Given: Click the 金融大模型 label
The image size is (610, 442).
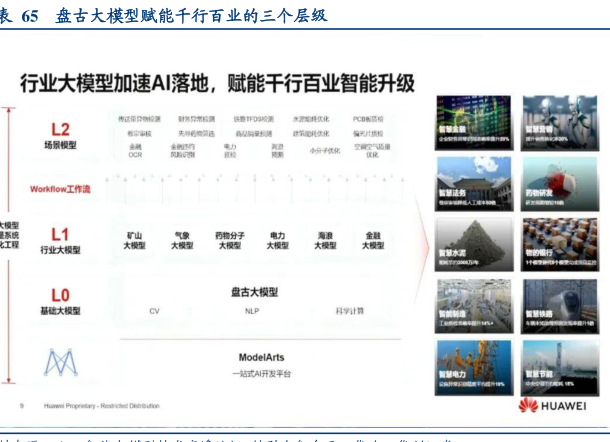Looking at the screenshot, I should click(x=373, y=239).
